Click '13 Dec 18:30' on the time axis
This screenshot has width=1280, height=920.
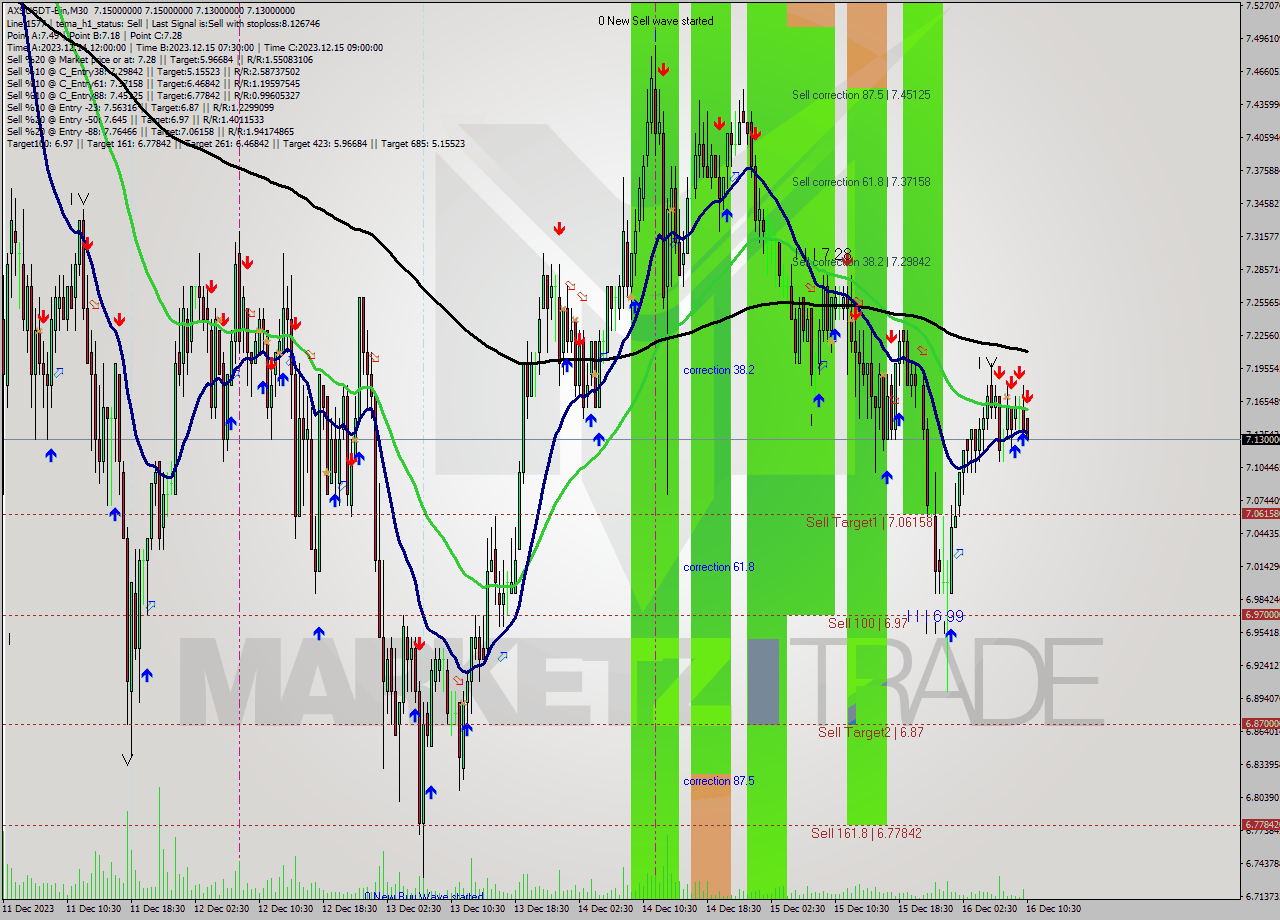click(542, 909)
